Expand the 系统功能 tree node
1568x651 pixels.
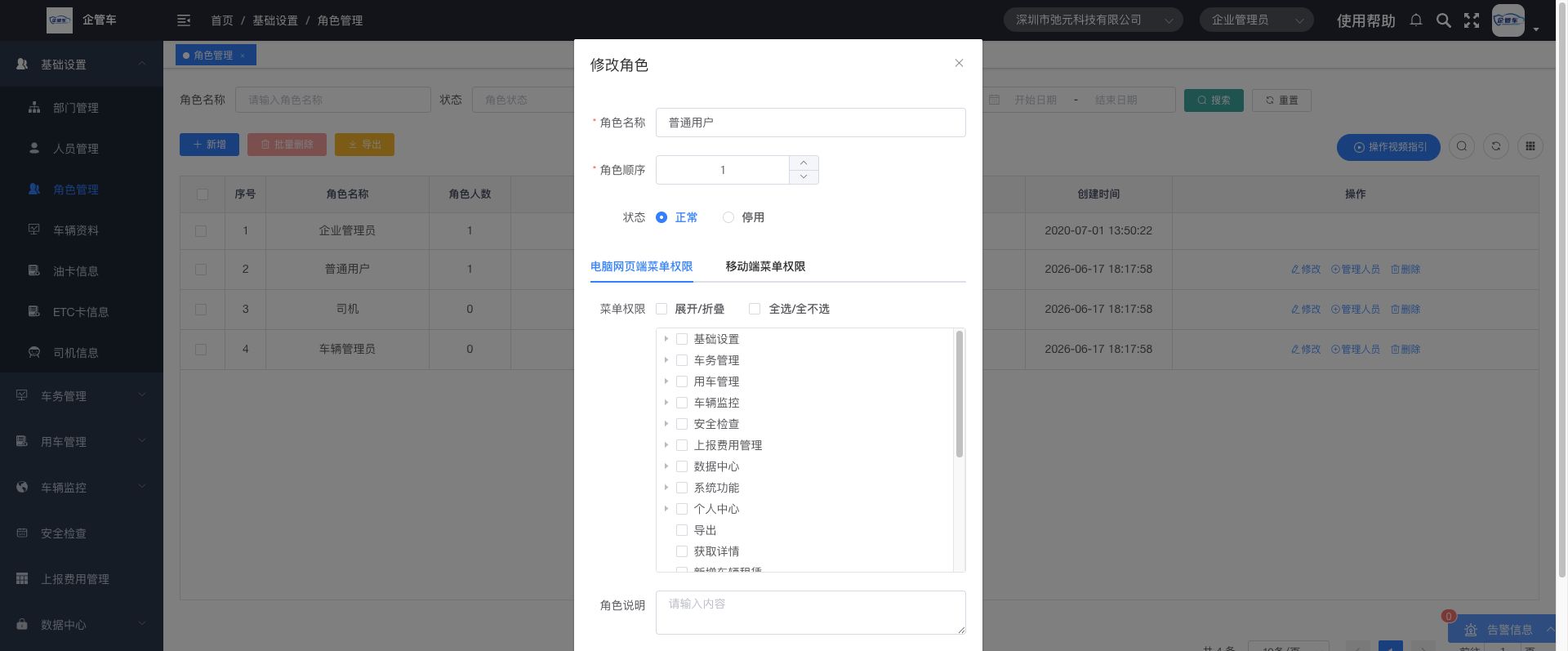tap(666, 488)
